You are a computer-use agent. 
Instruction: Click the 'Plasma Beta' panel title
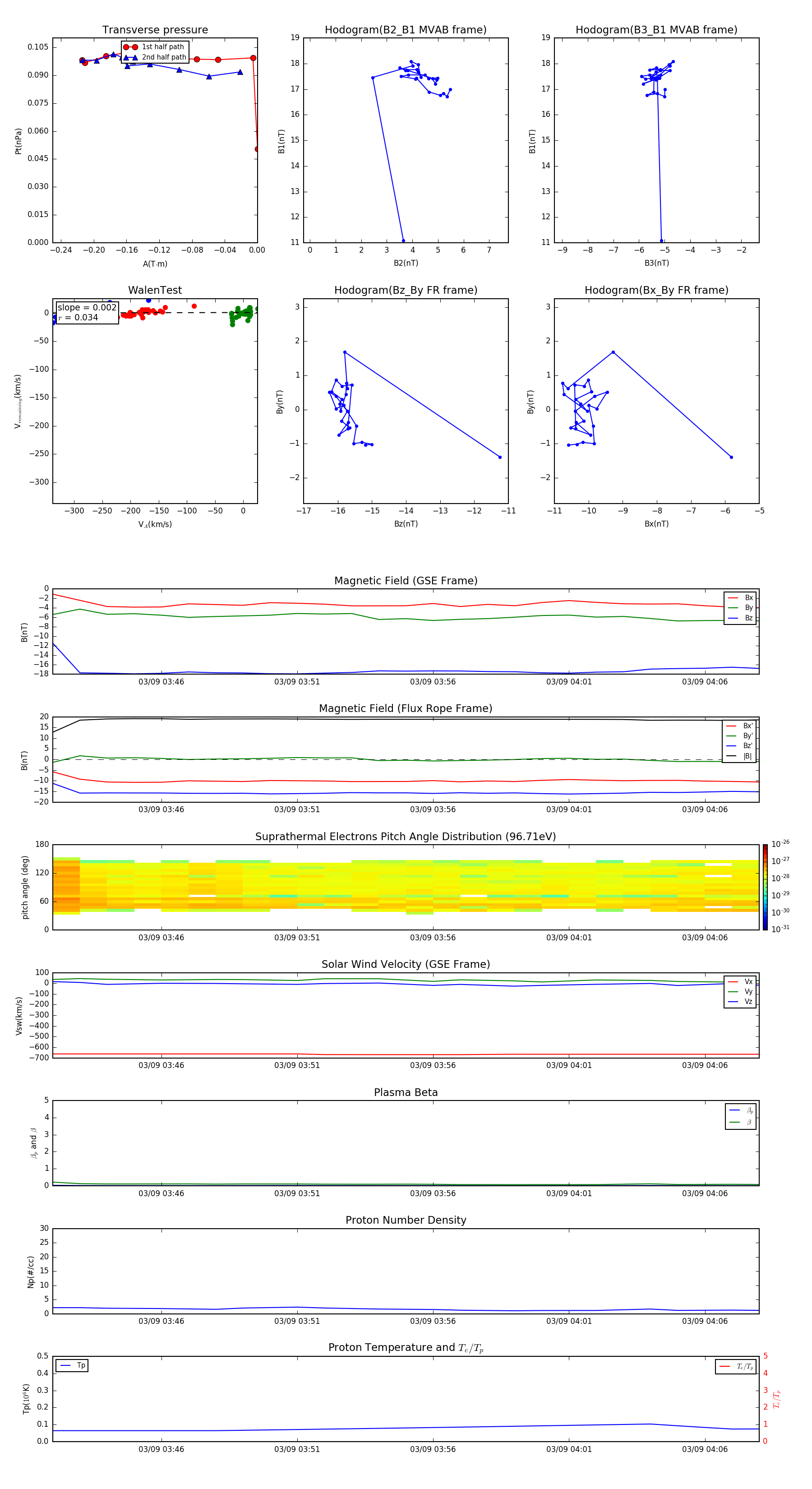[406, 1092]
